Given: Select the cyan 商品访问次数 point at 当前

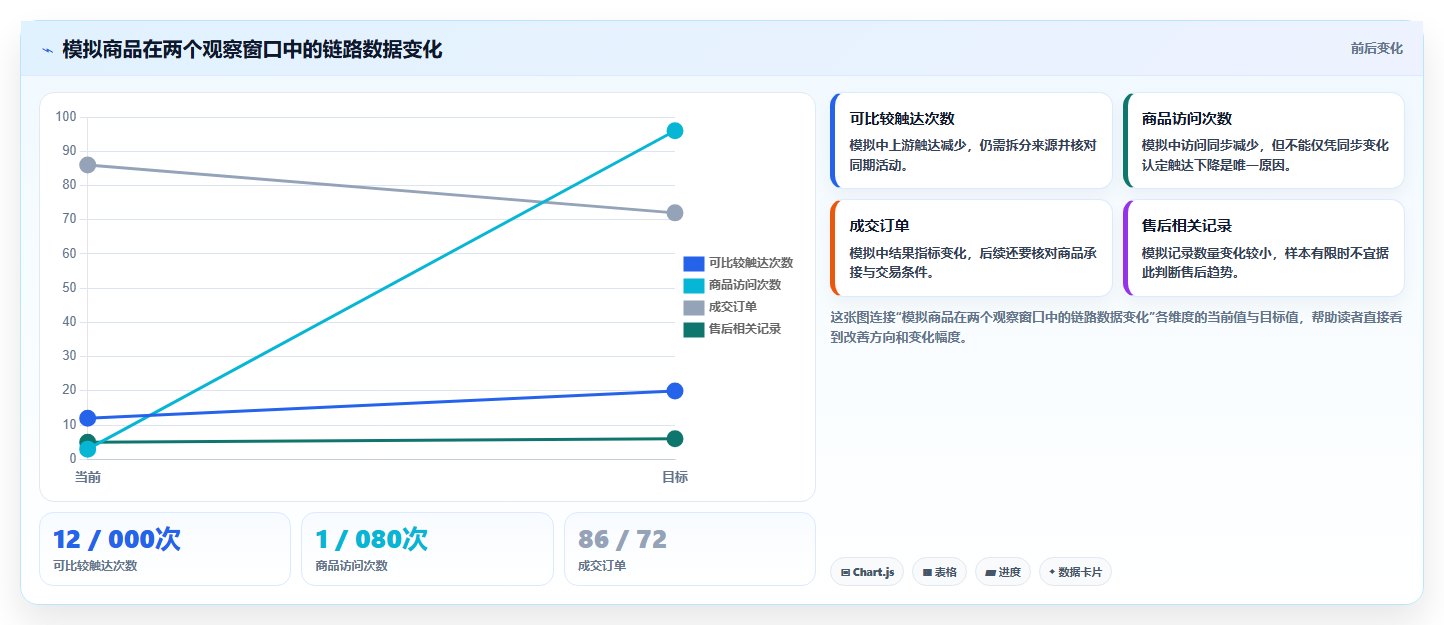Looking at the screenshot, I should pos(88,450).
